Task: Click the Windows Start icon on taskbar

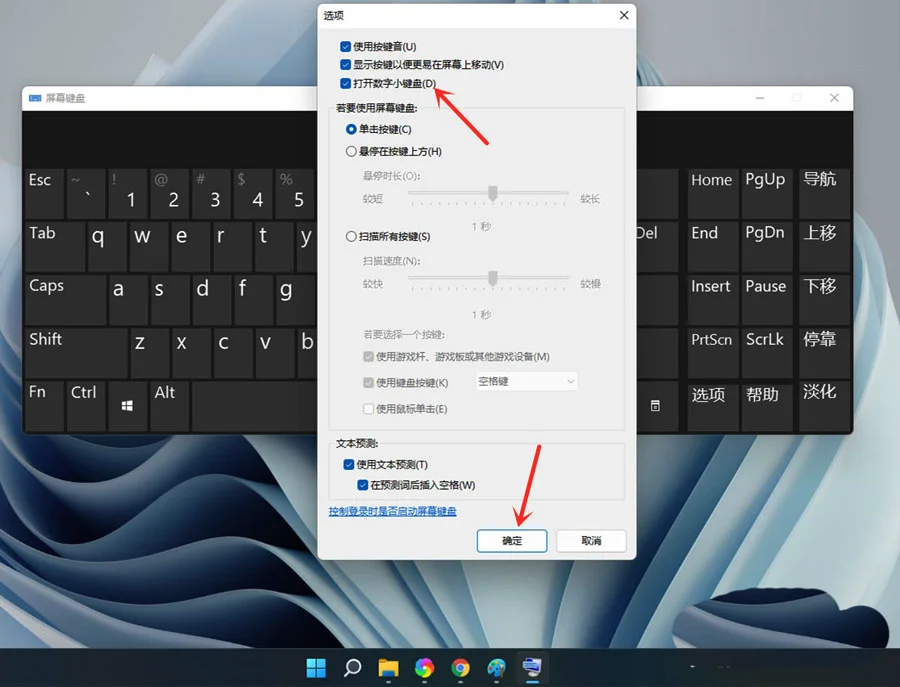Action: [x=316, y=667]
